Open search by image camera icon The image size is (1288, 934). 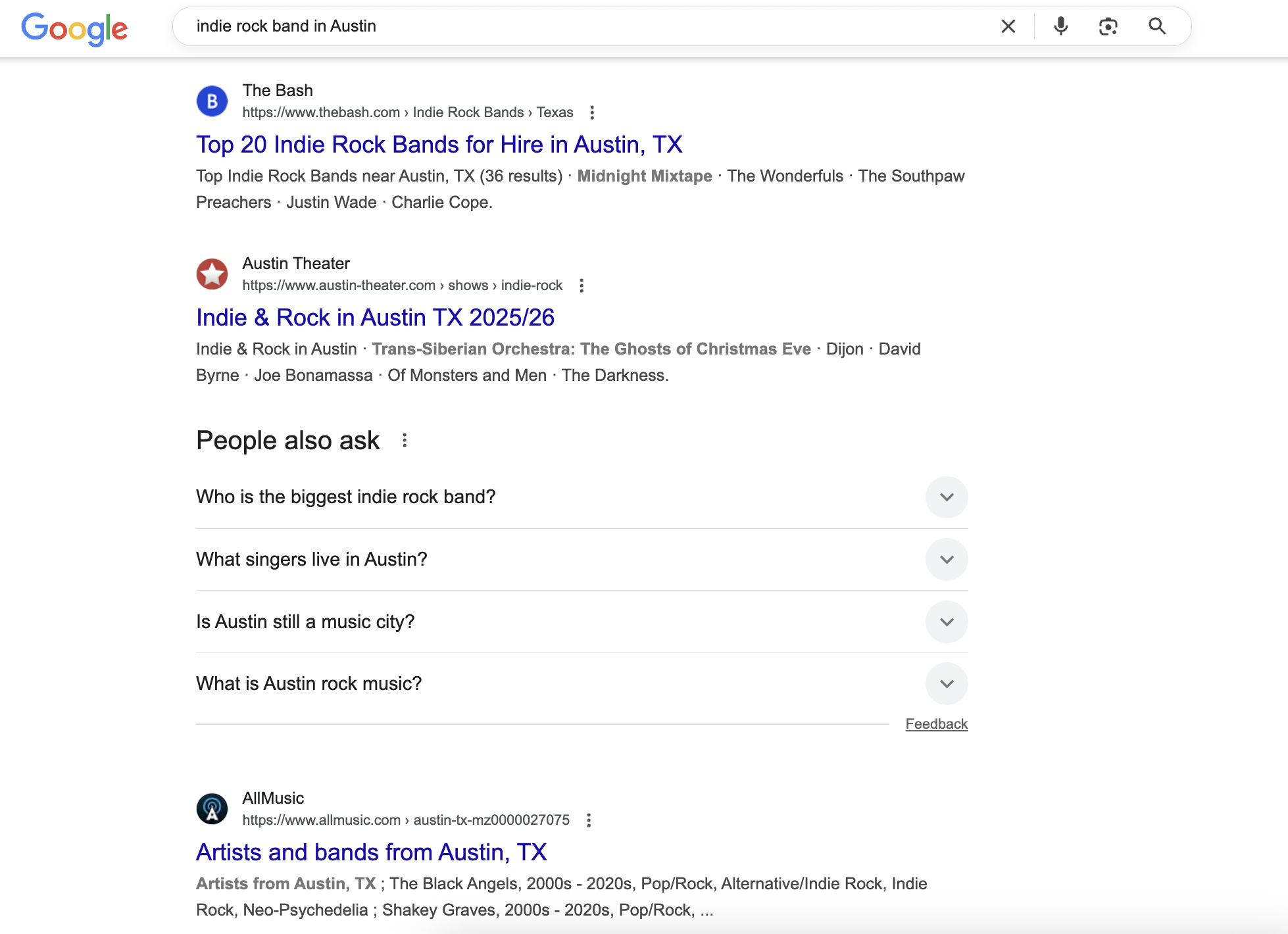click(1108, 26)
